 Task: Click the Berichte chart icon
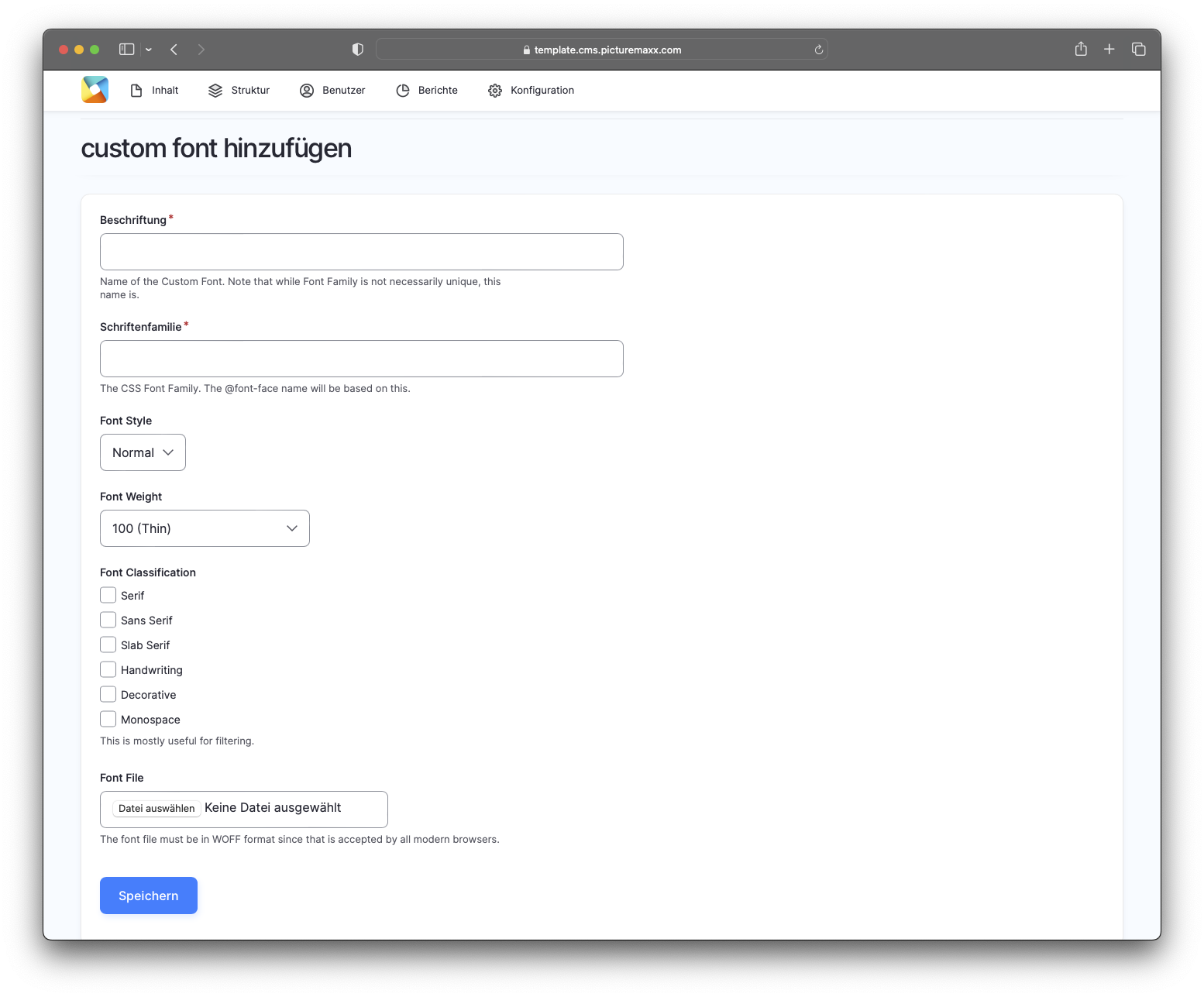tap(403, 91)
